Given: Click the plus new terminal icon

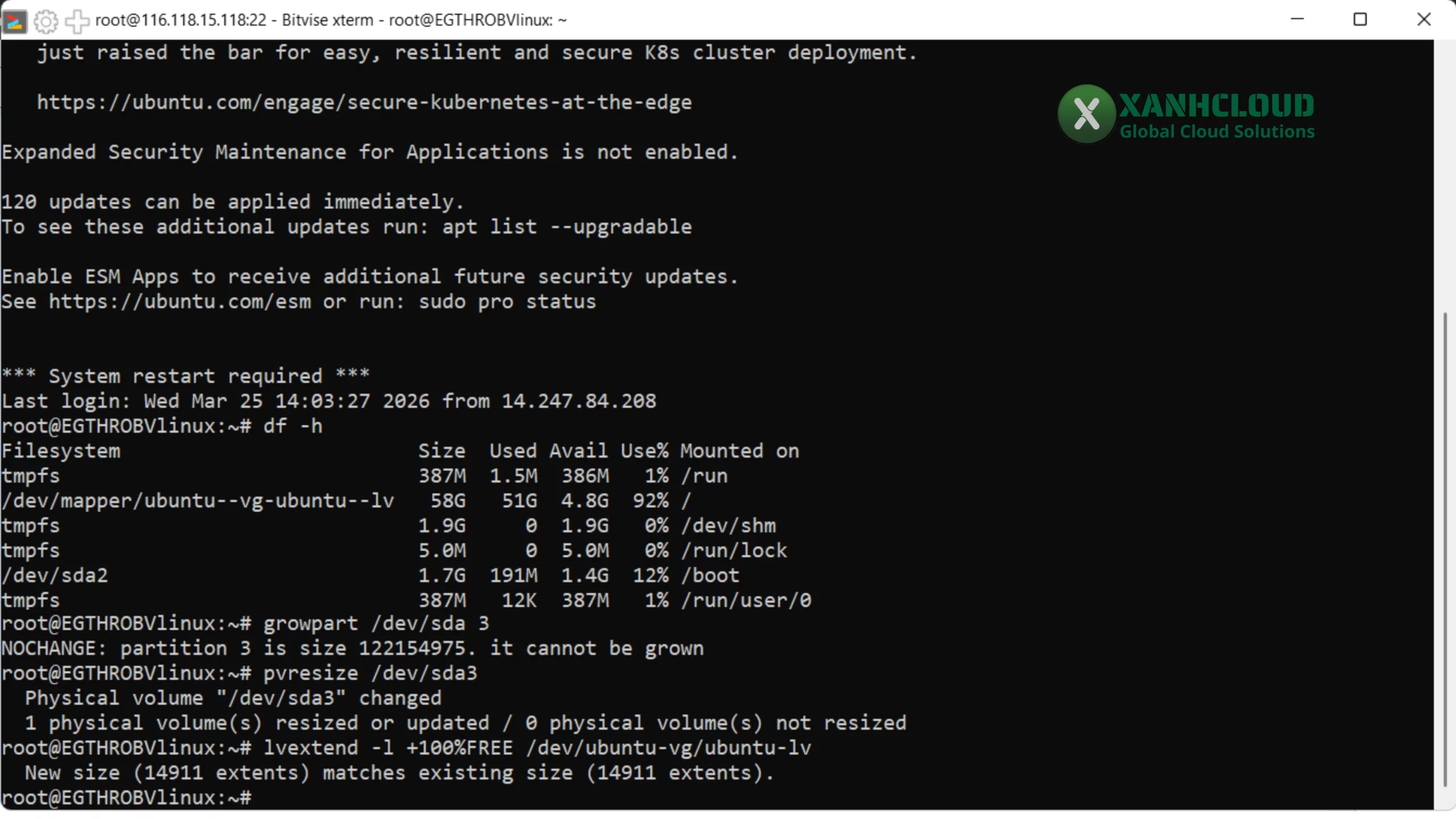Looking at the screenshot, I should pyautogui.click(x=77, y=21).
